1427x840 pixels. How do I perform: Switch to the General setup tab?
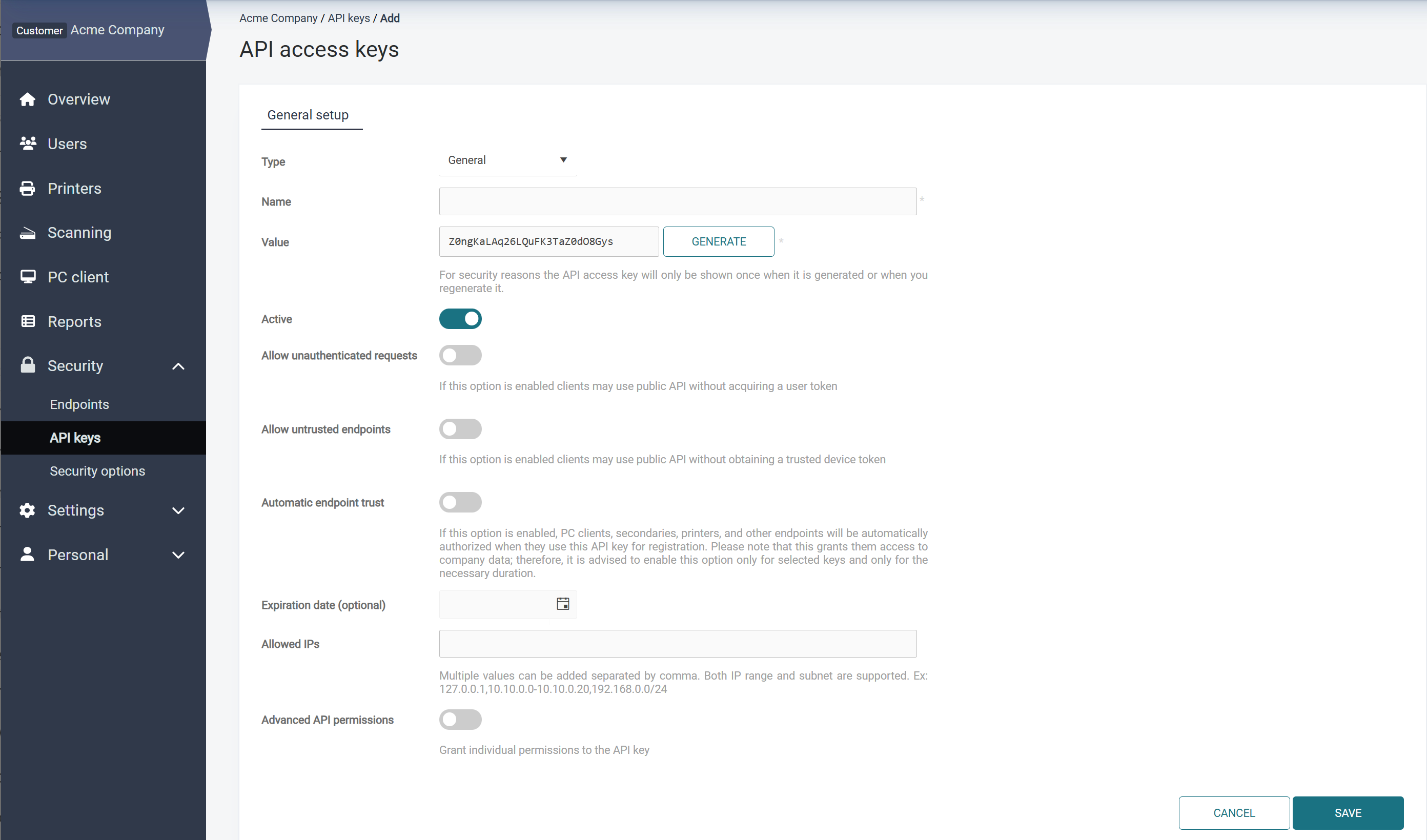[x=308, y=115]
